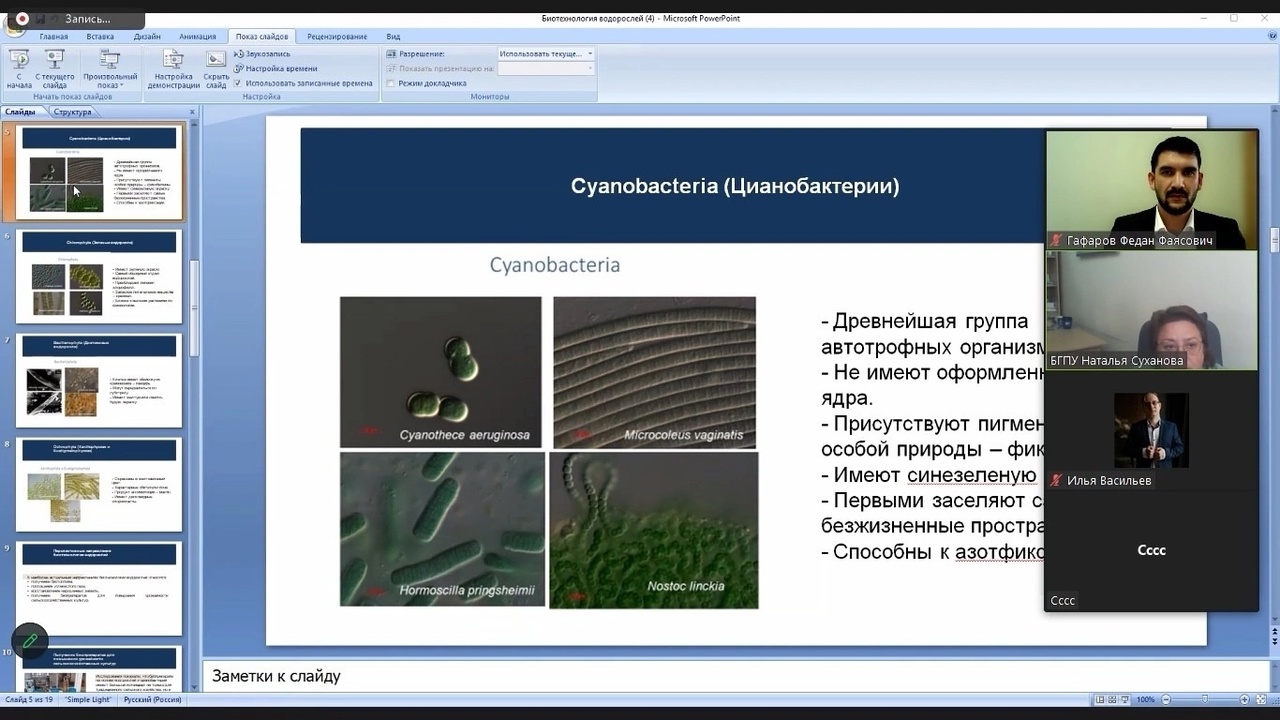Click the zoom slider handle
The height and width of the screenshot is (720, 1280).
[x=1204, y=700]
